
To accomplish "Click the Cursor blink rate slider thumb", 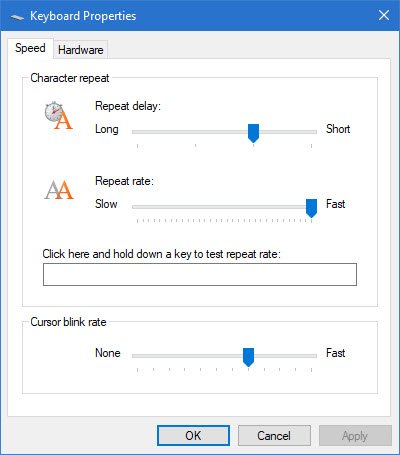I will click(248, 357).
